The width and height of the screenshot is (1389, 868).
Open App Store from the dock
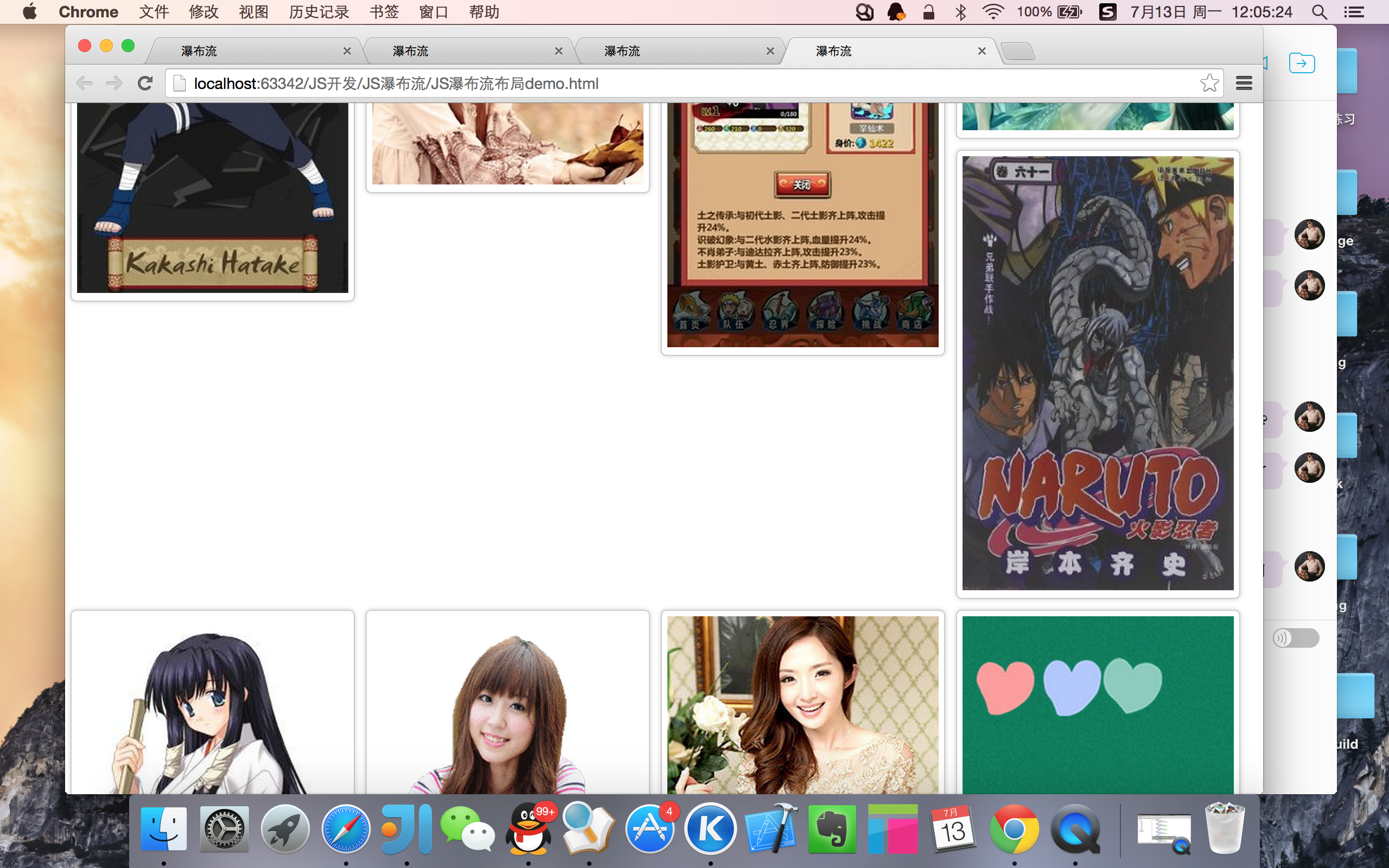tap(649, 829)
